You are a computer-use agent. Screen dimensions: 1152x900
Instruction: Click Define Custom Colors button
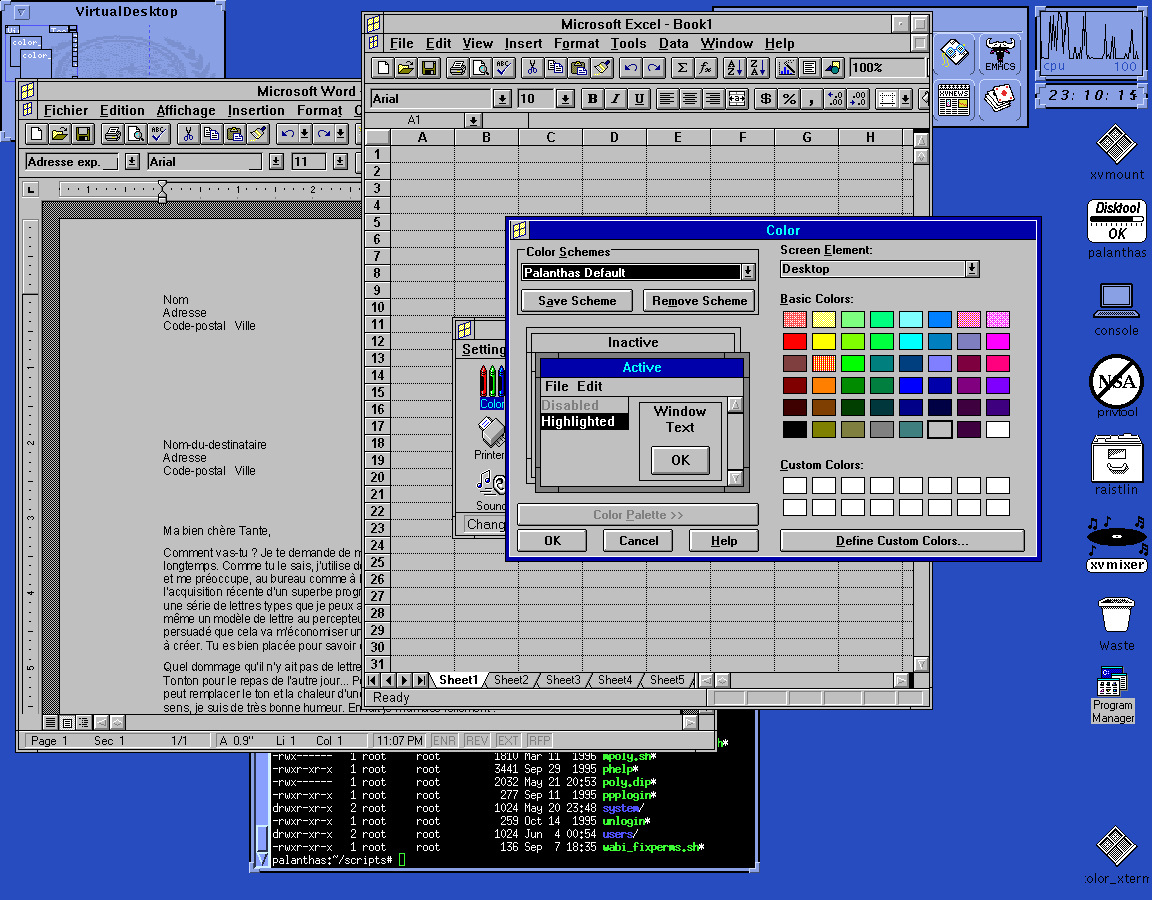[902, 541]
